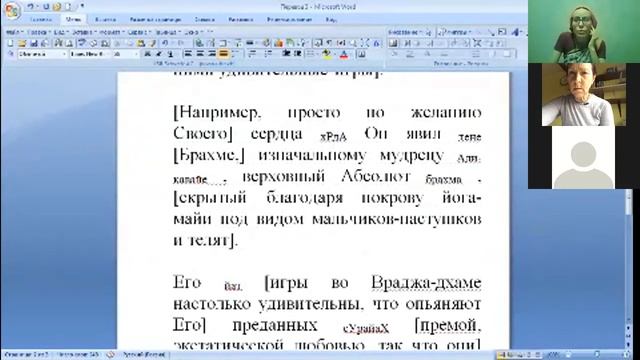Apply the red font color button
Viewport: 640px width, 360px height.
pos(344,54)
